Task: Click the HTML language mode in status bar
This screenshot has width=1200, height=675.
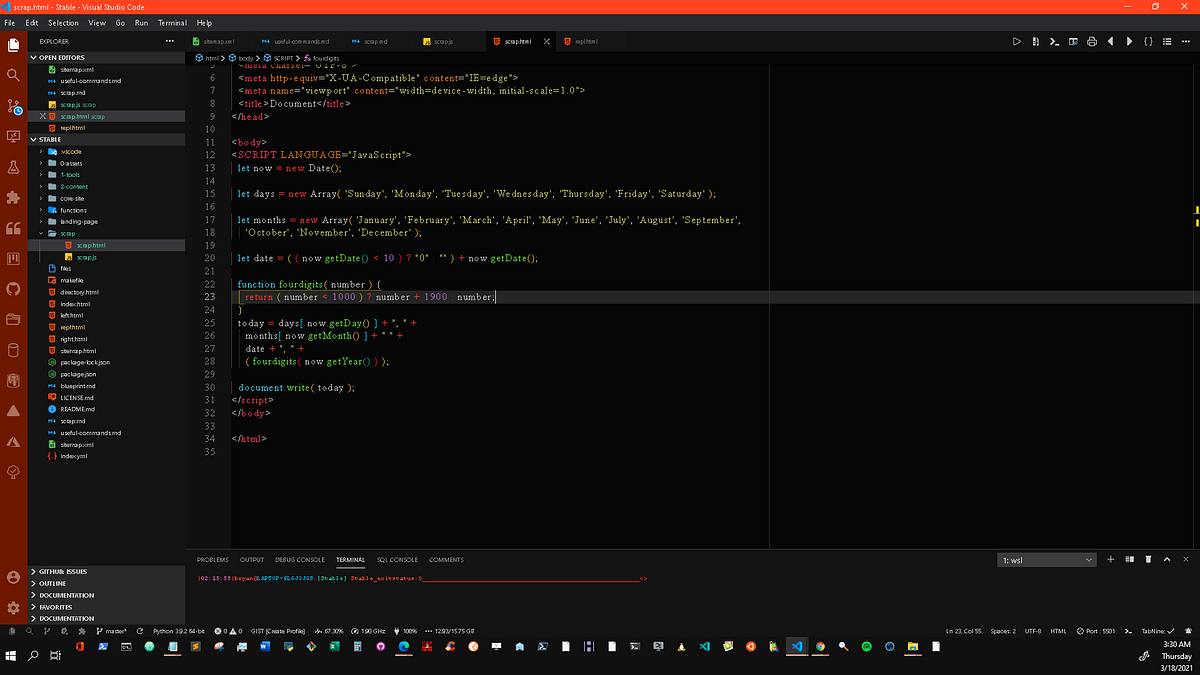Action: pyautogui.click(x=1058, y=631)
